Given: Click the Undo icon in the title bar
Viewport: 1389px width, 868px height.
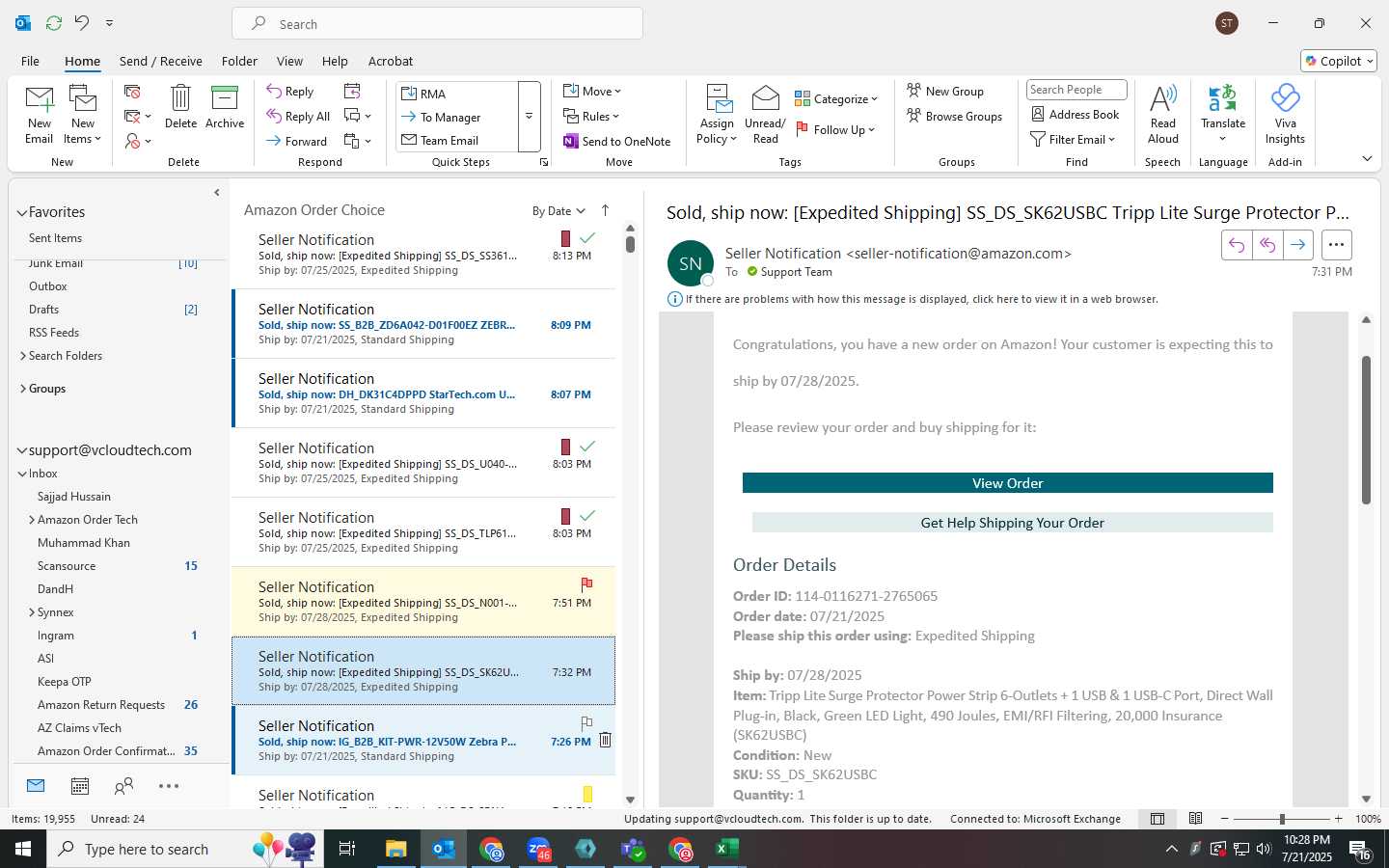Looking at the screenshot, I should point(82,22).
